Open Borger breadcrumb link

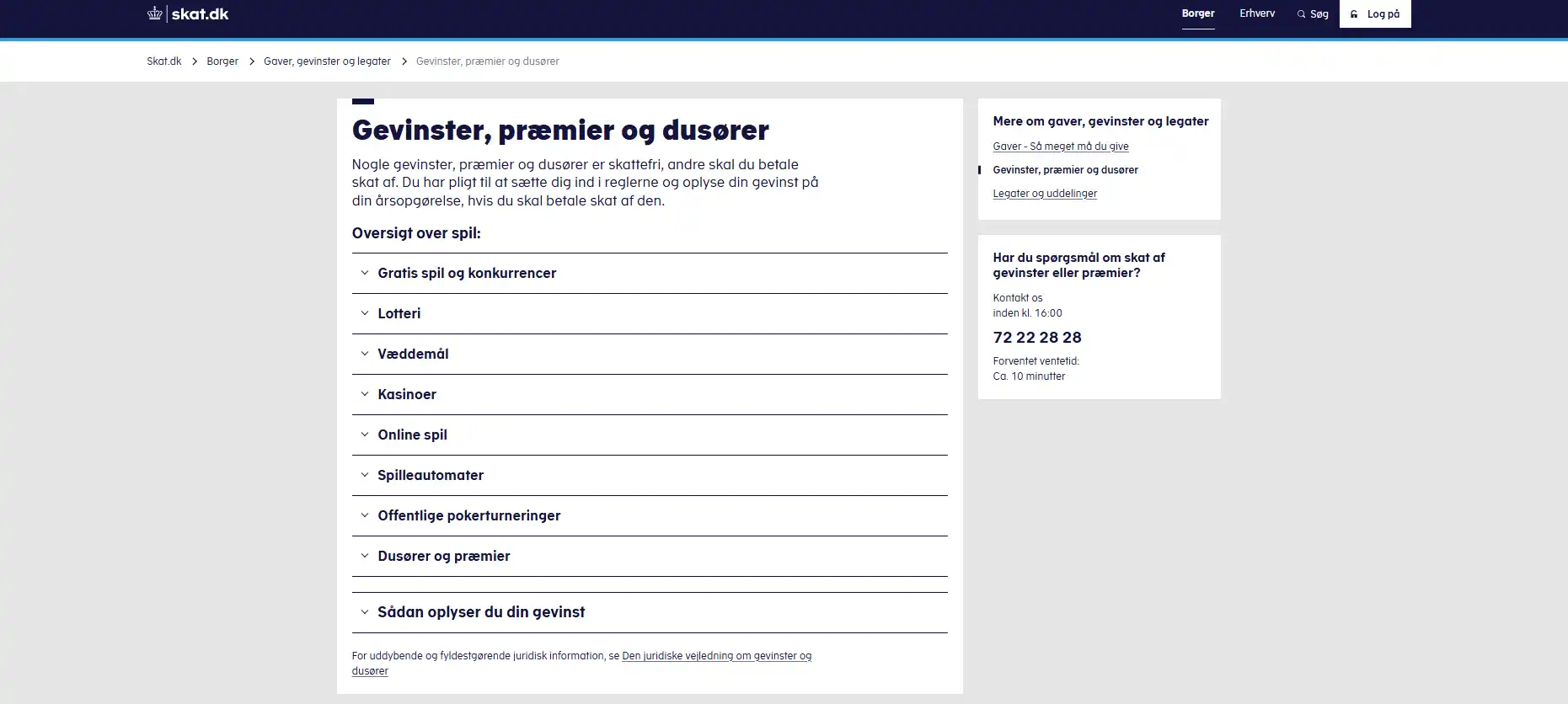[222, 61]
